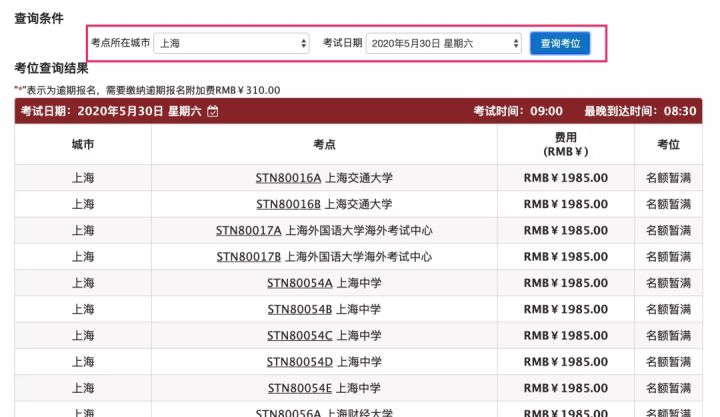Click the 费用 (RMB¥) column header
Screen dimensions: 720x417
click(x=566, y=144)
